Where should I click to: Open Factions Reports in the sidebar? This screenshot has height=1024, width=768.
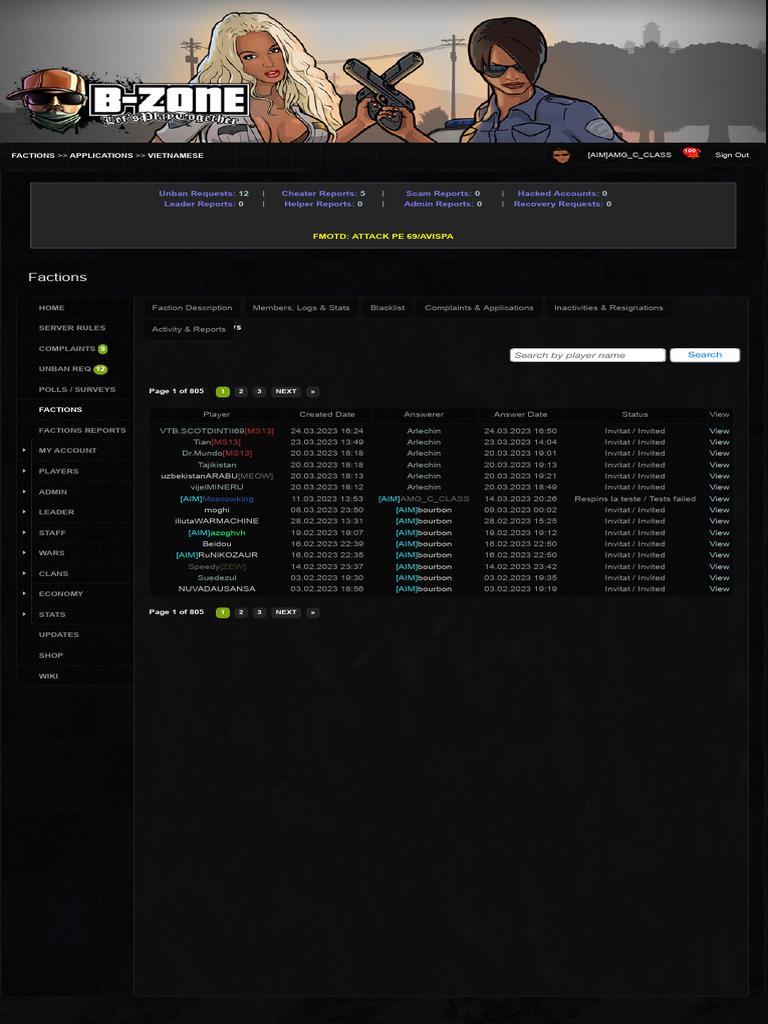[x=82, y=430]
